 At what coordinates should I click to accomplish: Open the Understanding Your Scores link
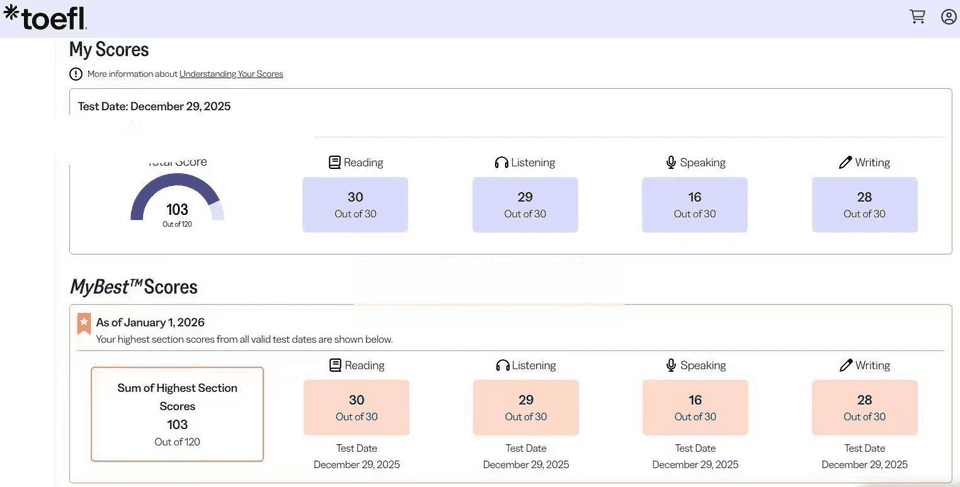231,74
